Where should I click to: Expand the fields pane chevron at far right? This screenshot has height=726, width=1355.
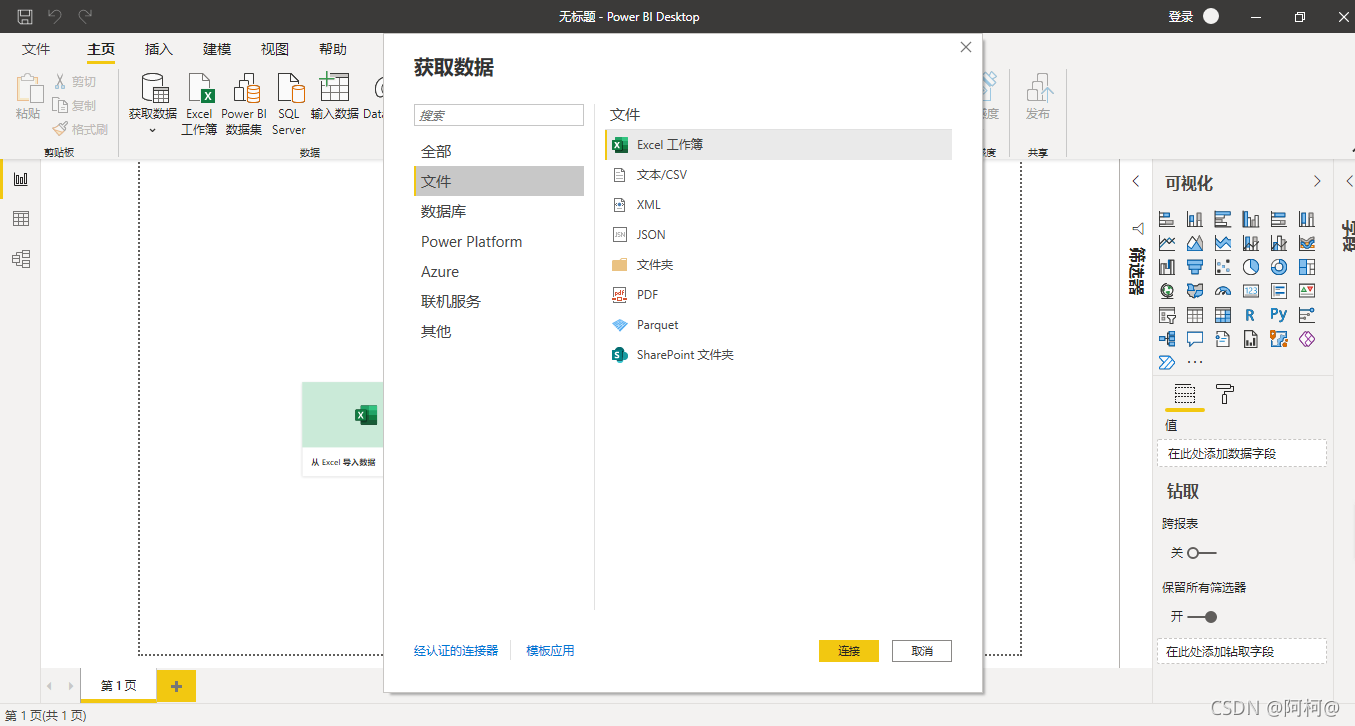pyautogui.click(x=1349, y=181)
